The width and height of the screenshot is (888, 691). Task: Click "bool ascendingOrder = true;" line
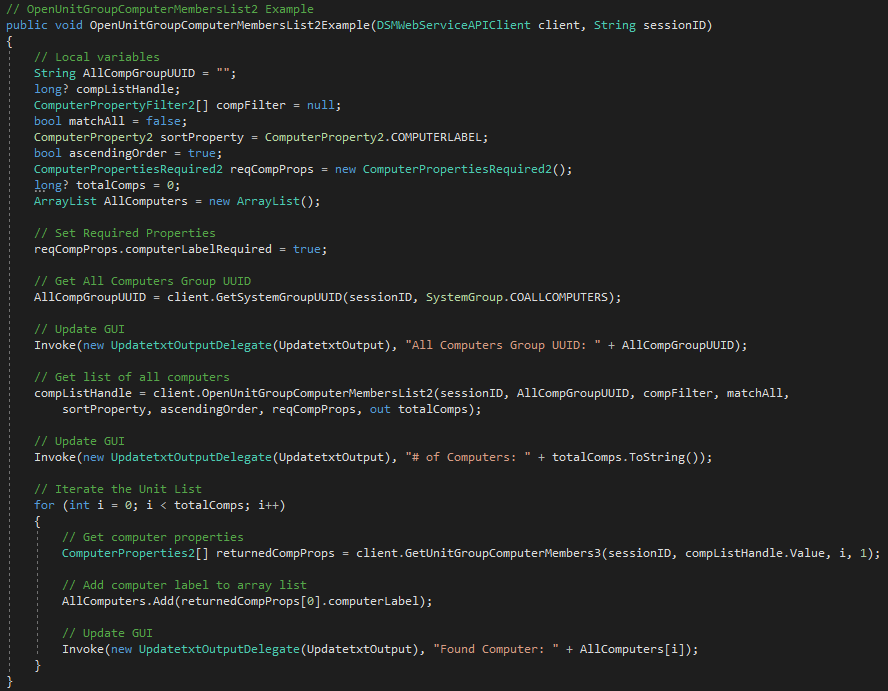128,153
